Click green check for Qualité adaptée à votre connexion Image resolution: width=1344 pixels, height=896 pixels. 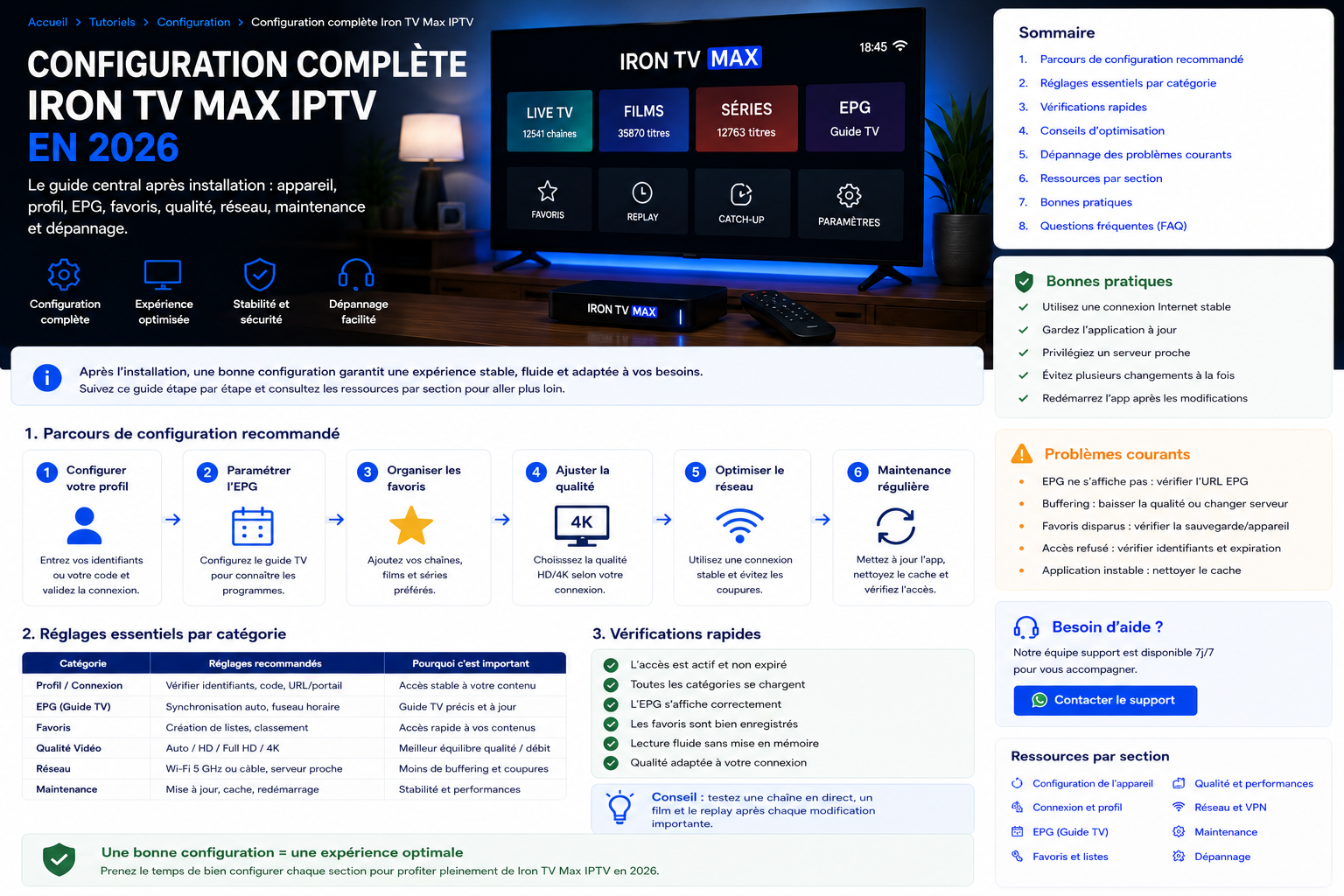(x=611, y=763)
